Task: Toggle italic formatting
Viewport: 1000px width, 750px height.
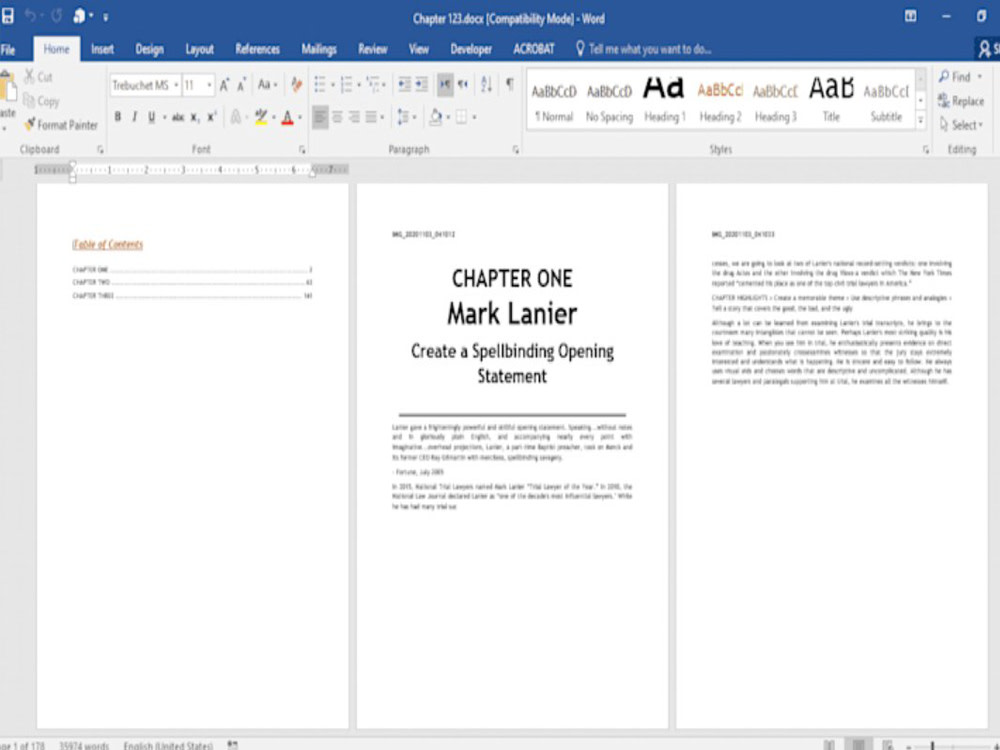Action: (135, 117)
